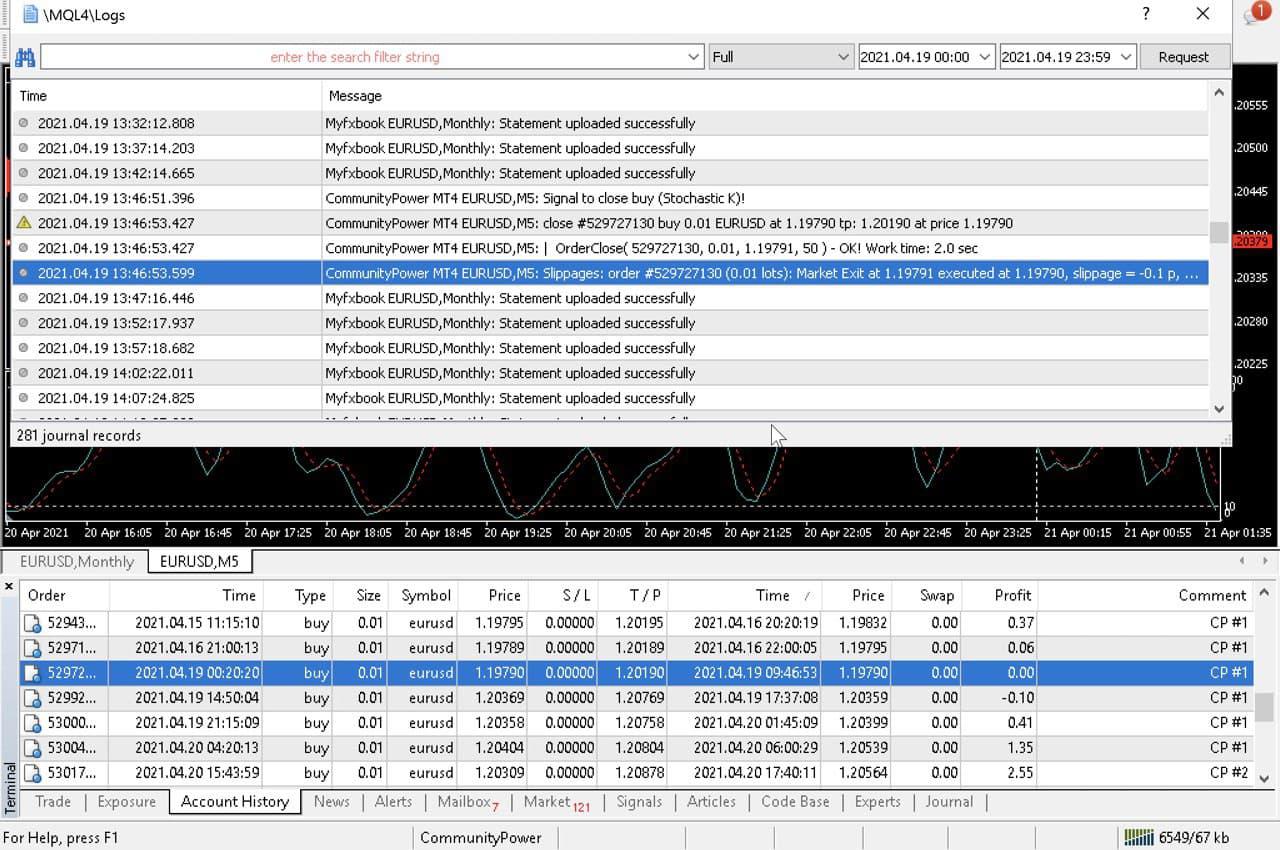Image resolution: width=1280 pixels, height=850 pixels.
Task: Select the log row timed 13:32:12.808
Action: coord(610,123)
